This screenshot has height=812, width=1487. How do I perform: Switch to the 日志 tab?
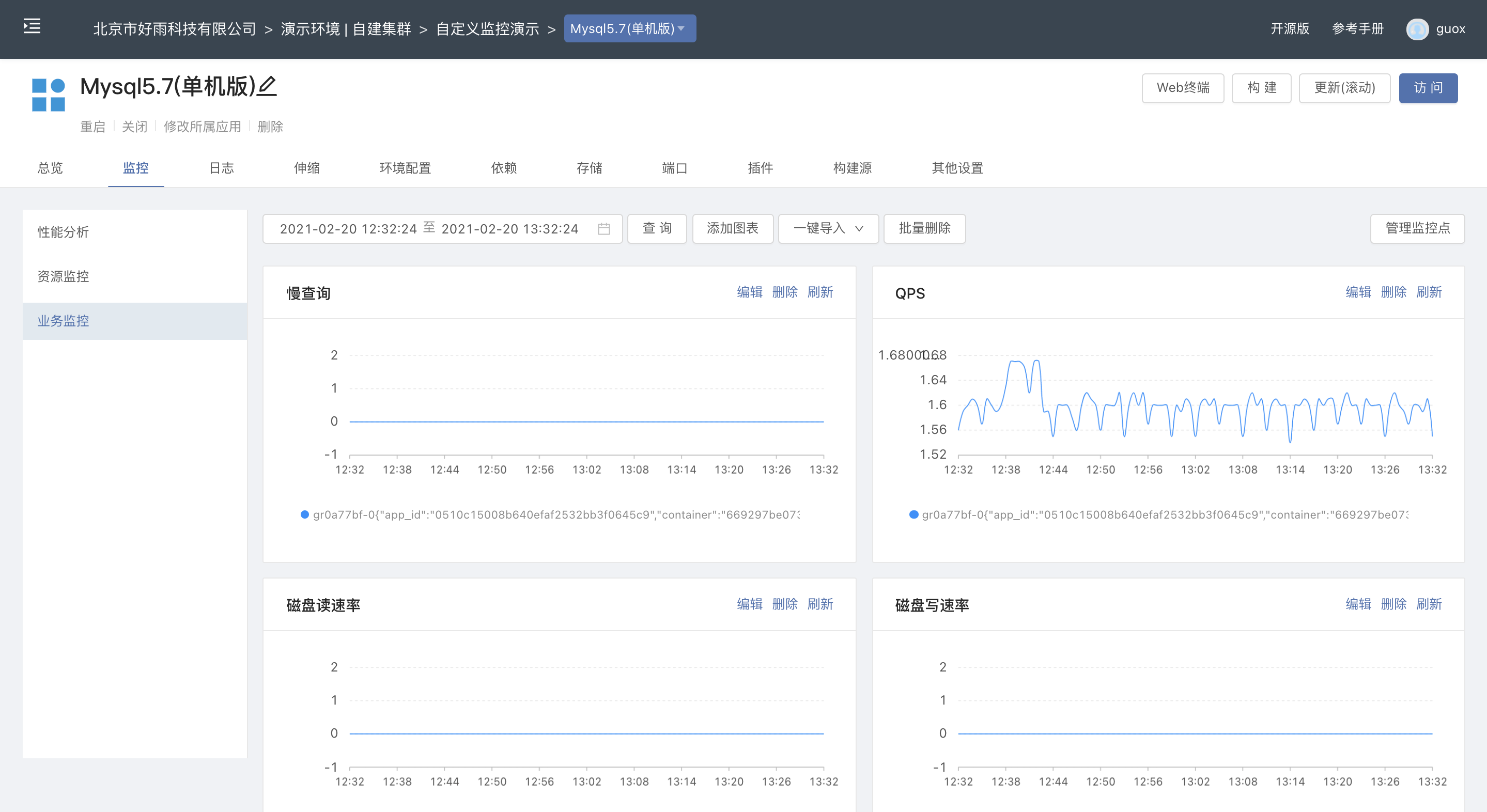coord(221,168)
